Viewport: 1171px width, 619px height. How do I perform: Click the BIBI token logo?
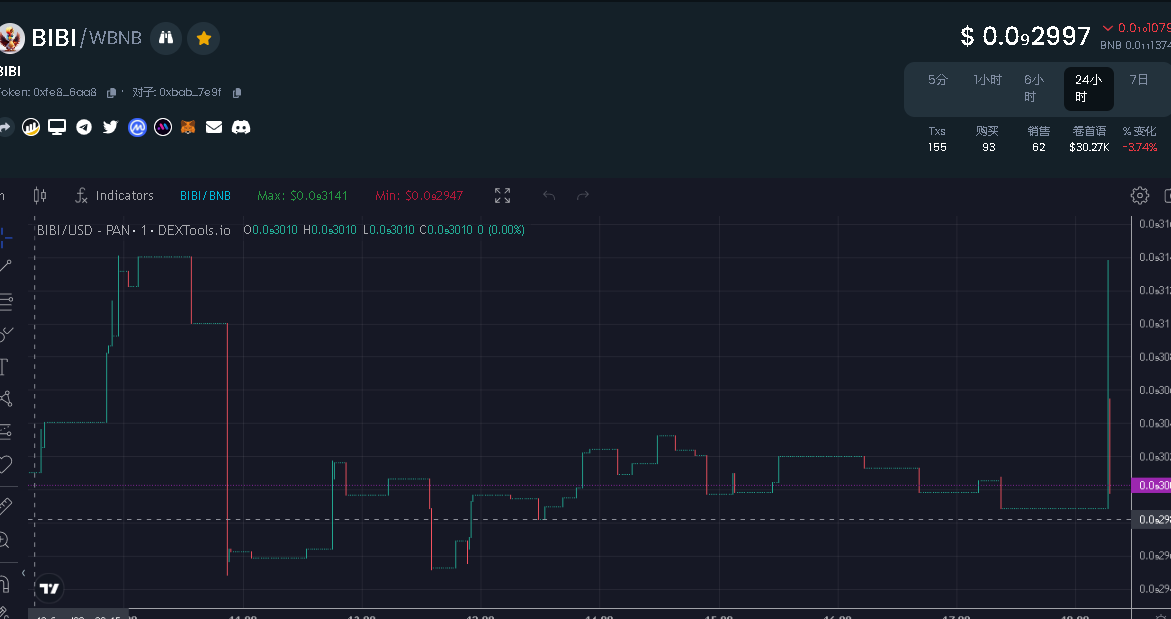click(10, 38)
